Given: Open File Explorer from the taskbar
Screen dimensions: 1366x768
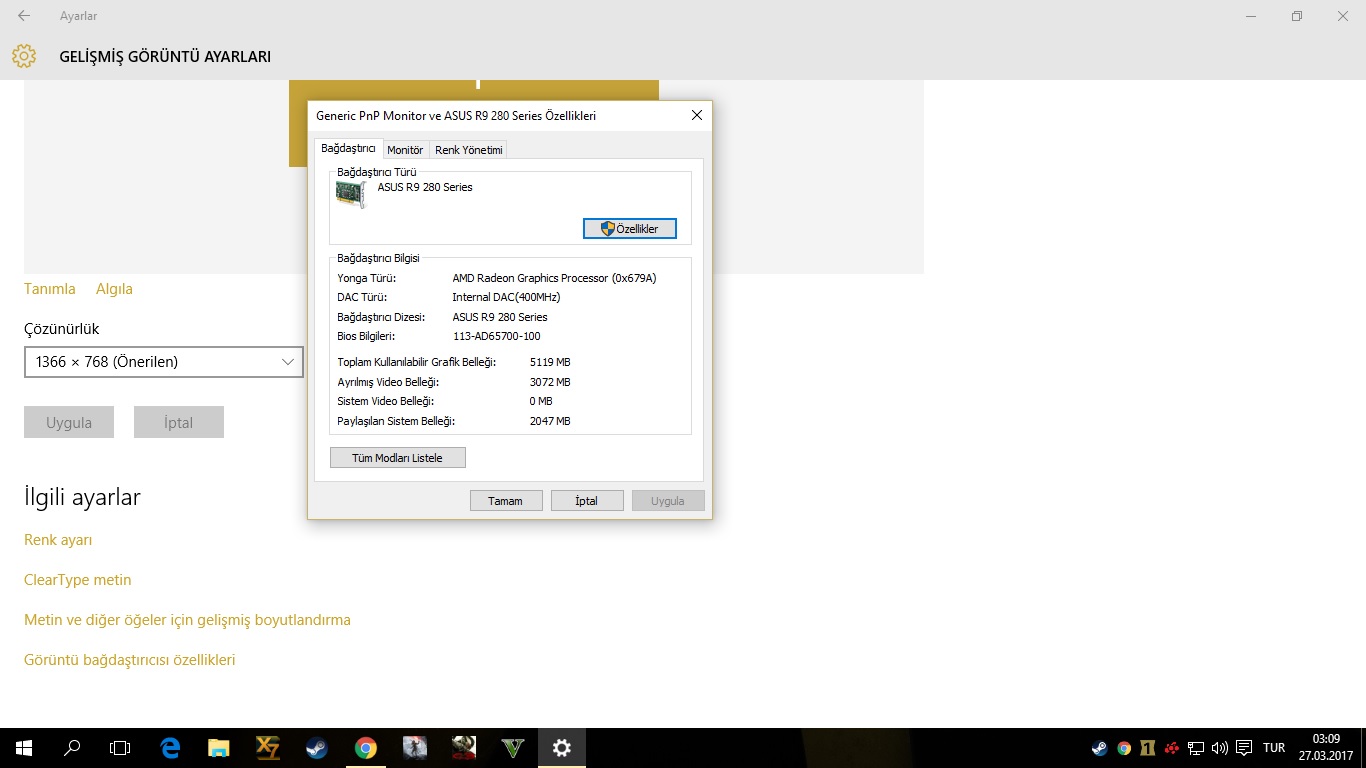Looking at the screenshot, I should click(218, 747).
